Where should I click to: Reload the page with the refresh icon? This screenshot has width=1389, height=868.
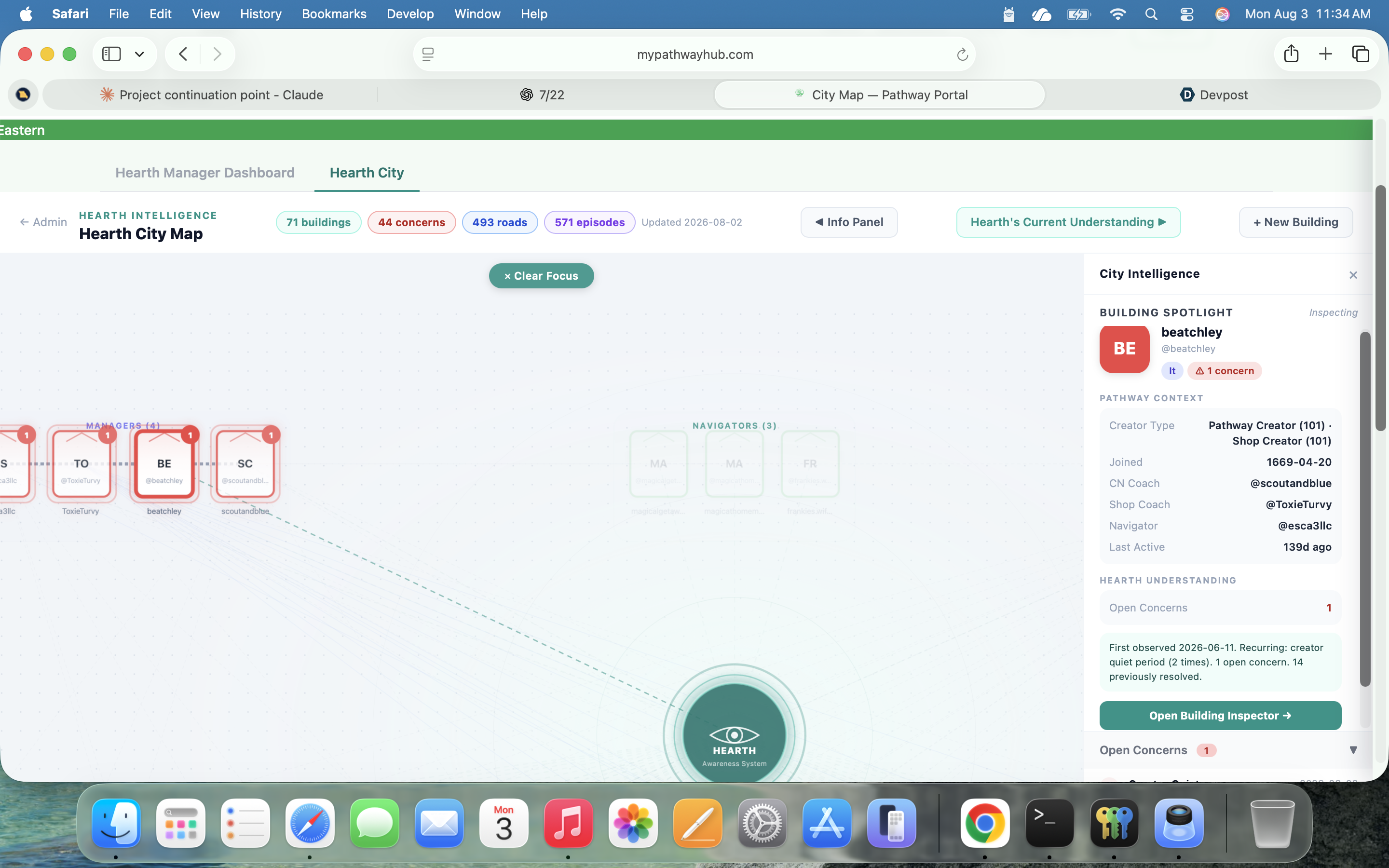tap(963, 54)
